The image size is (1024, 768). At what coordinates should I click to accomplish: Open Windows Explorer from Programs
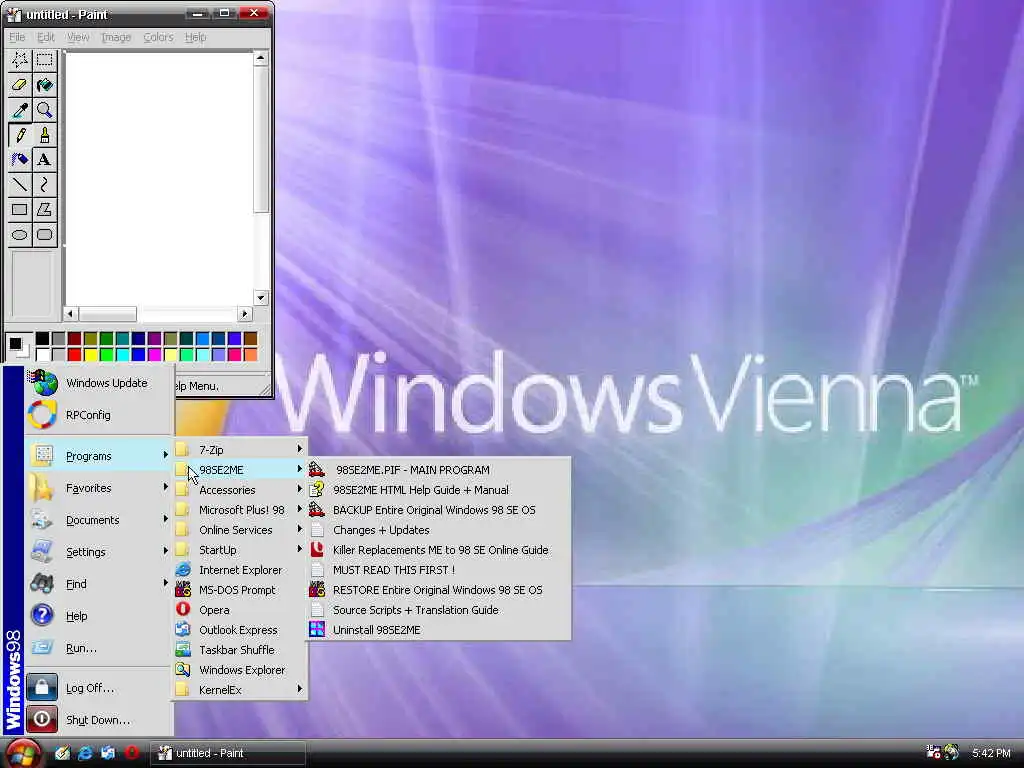(240, 670)
